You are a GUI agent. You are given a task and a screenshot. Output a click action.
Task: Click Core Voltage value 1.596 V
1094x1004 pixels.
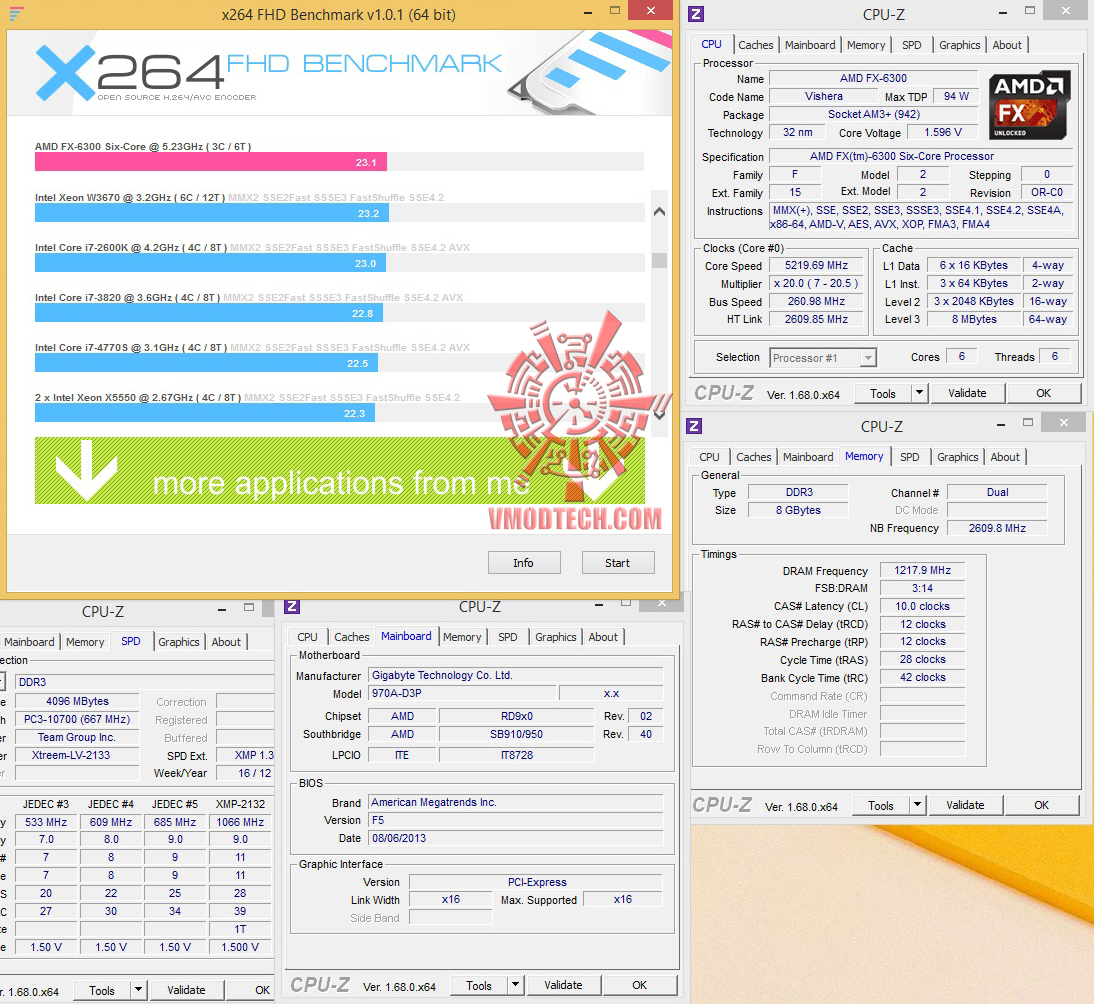click(x=943, y=133)
